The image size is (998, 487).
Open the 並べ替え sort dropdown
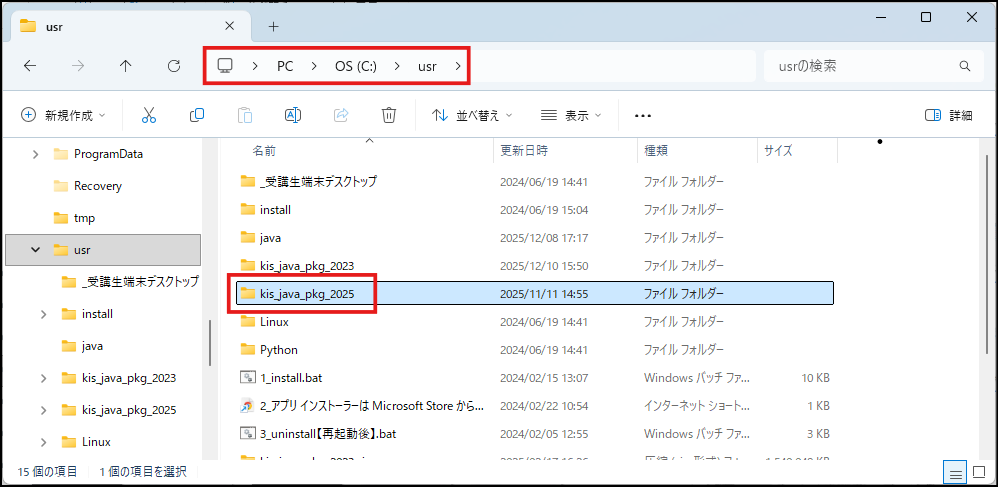[x=472, y=115]
